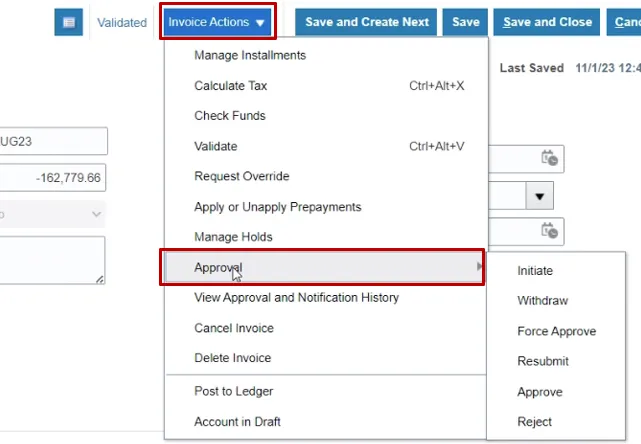Image resolution: width=641 pixels, height=444 pixels.
Task: Select Check Funds option
Action: (x=230, y=116)
